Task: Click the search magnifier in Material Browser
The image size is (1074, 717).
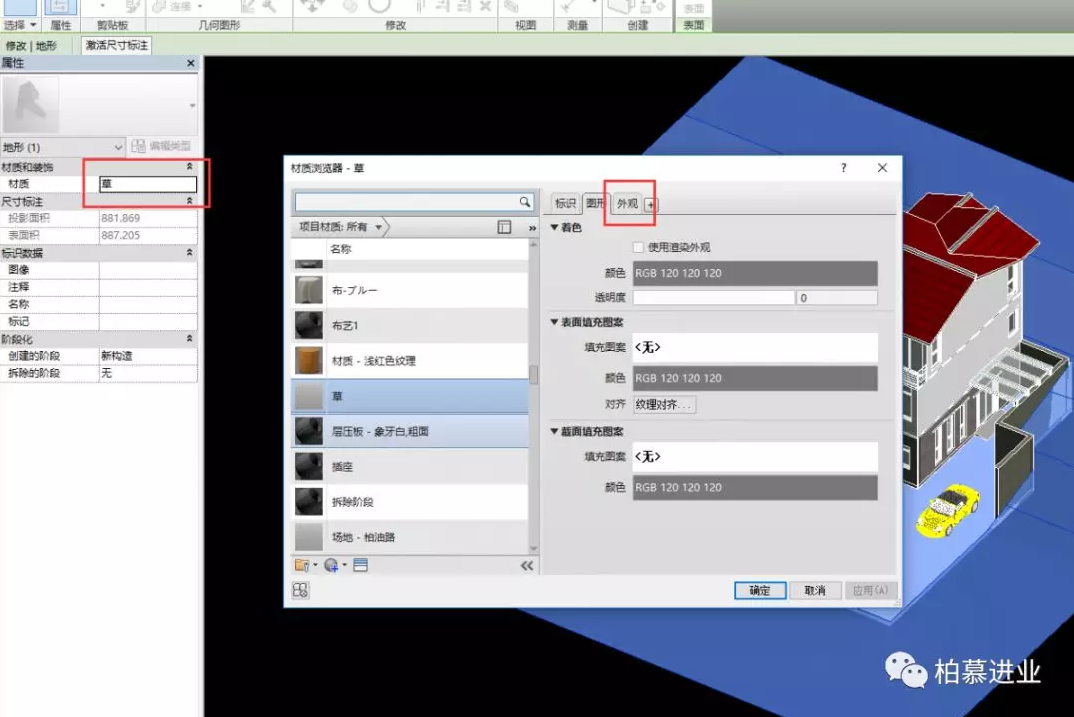Action: [x=525, y=201]
